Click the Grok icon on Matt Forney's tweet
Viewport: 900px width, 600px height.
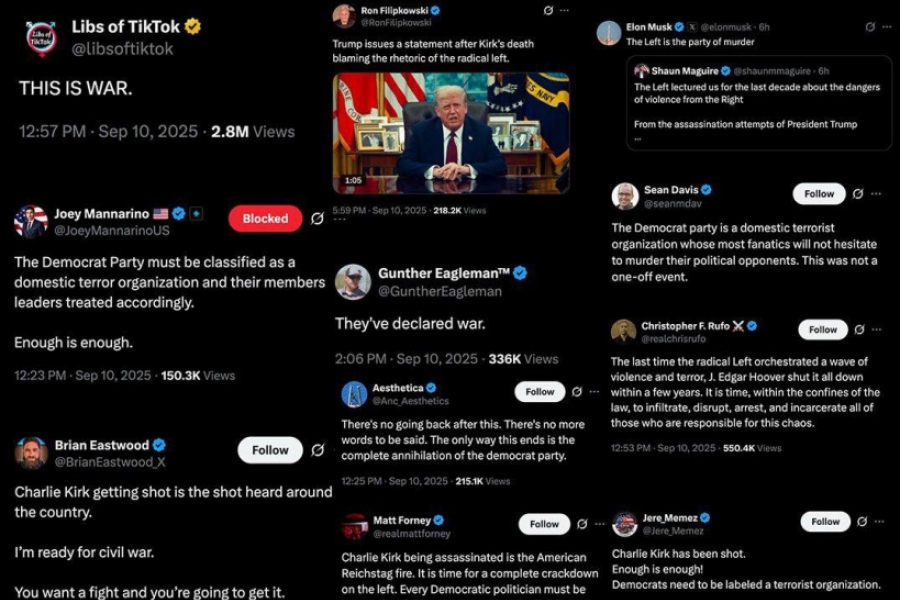click(x=582, y=524)
